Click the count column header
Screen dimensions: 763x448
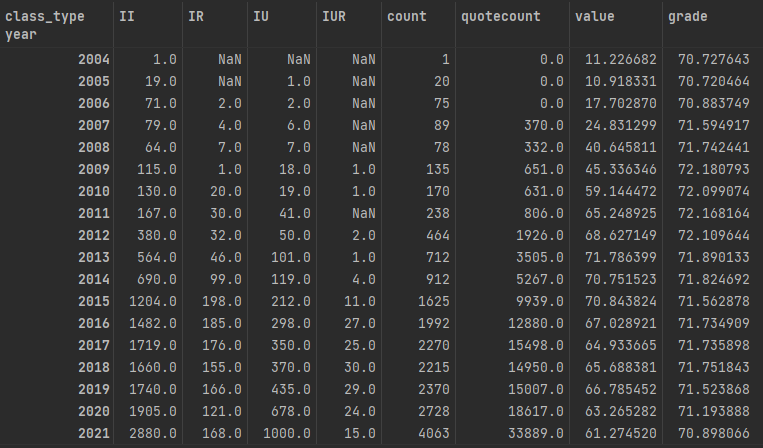pos(409,17)
